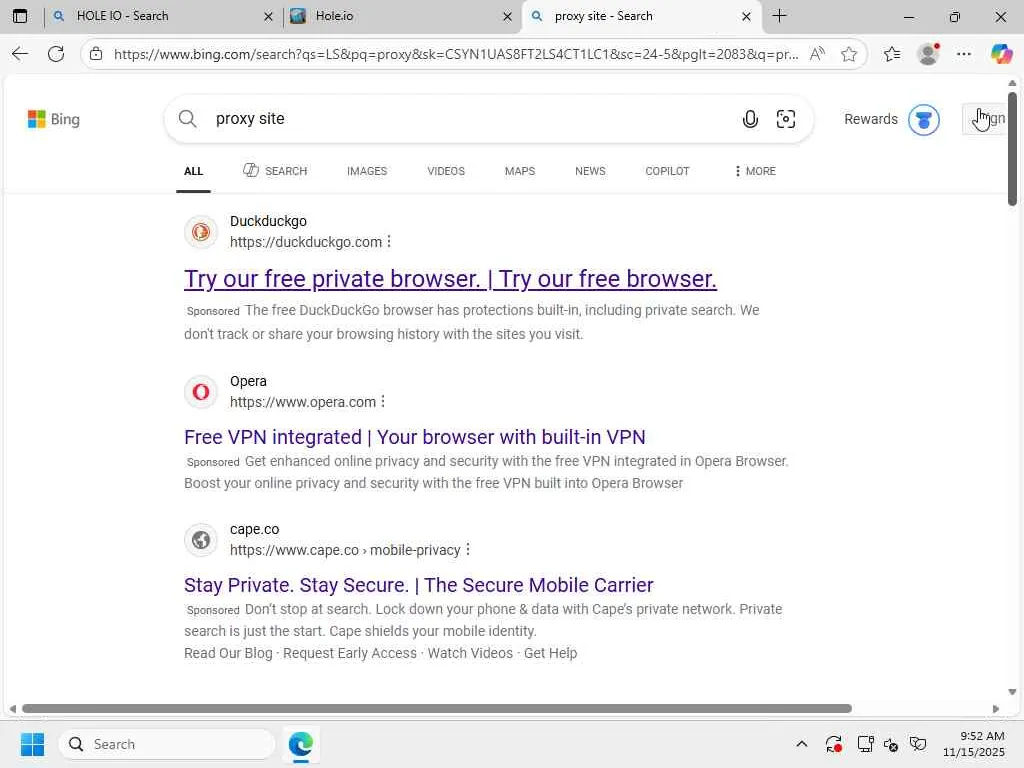The height and width of the screenshot is (768, 1024).
Task: Switch to the VIDEOS tab
Action: pos(446,171)
